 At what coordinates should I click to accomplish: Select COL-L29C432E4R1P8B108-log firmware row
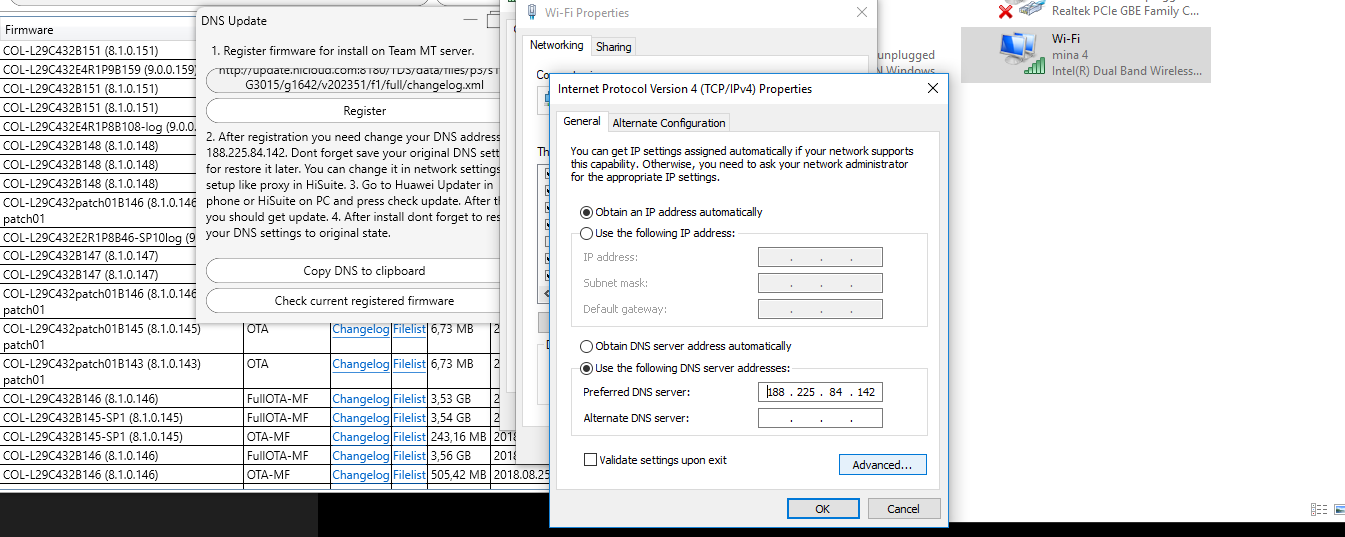[98, 127]
